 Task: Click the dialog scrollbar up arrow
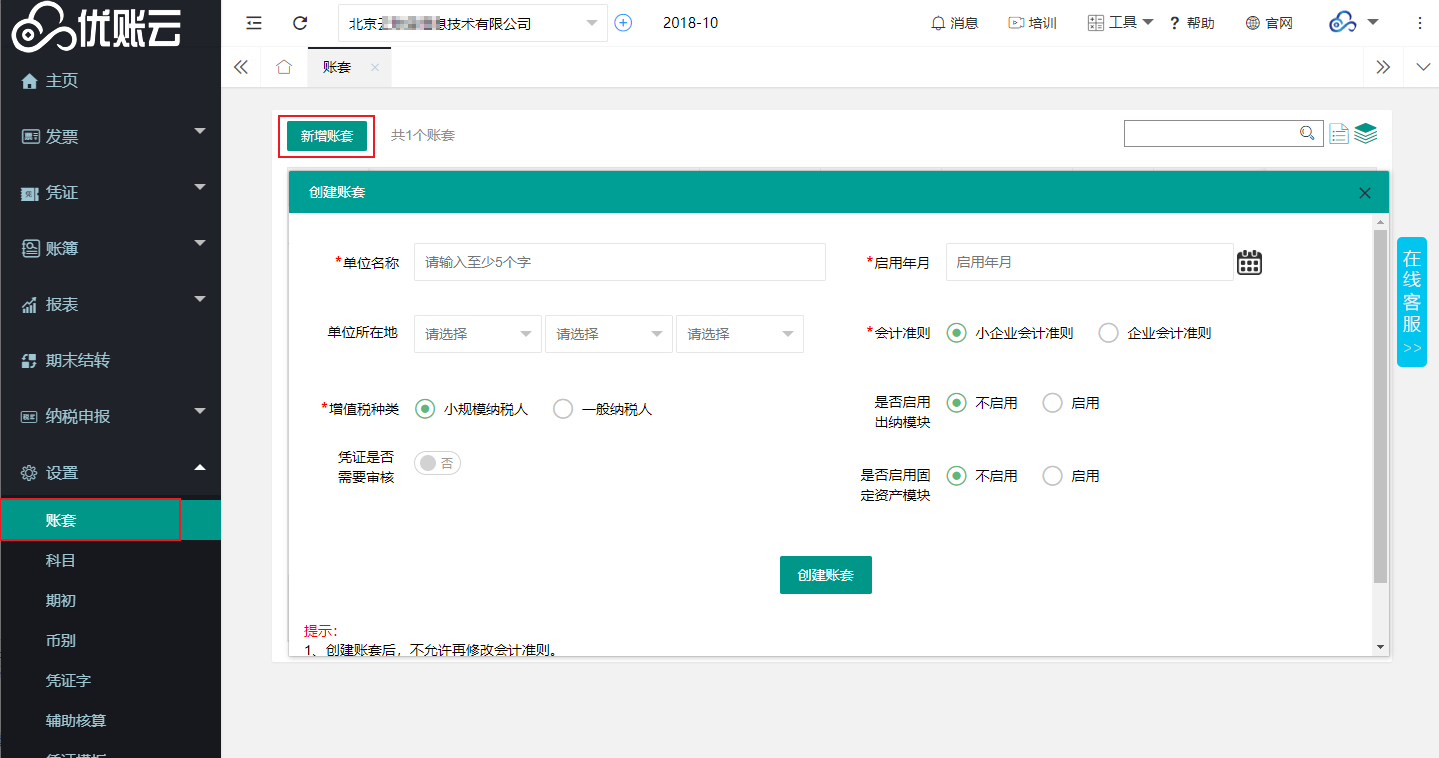(1381, 221)
